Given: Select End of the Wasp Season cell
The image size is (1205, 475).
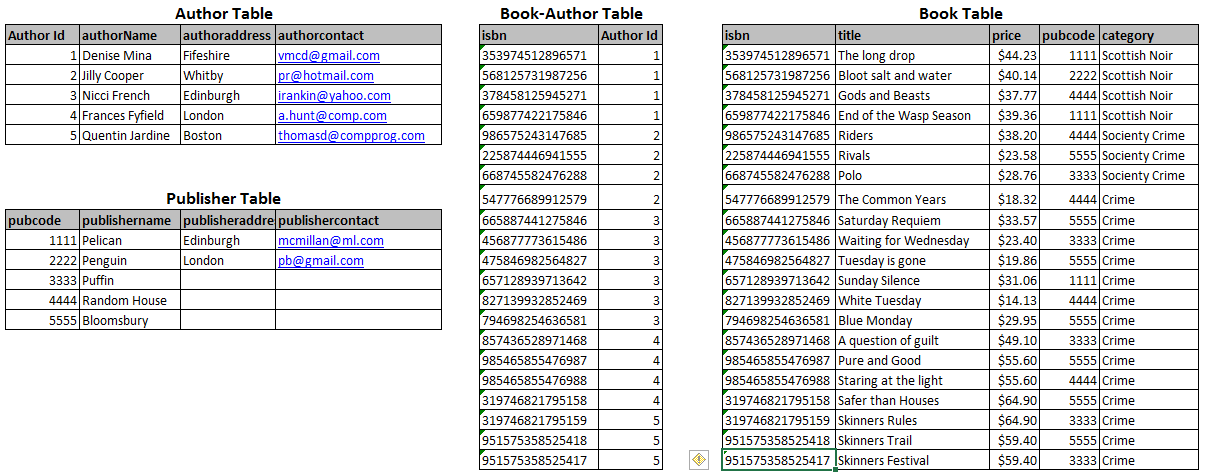Looking at the screenshot, I should click(x=912, y=116).
